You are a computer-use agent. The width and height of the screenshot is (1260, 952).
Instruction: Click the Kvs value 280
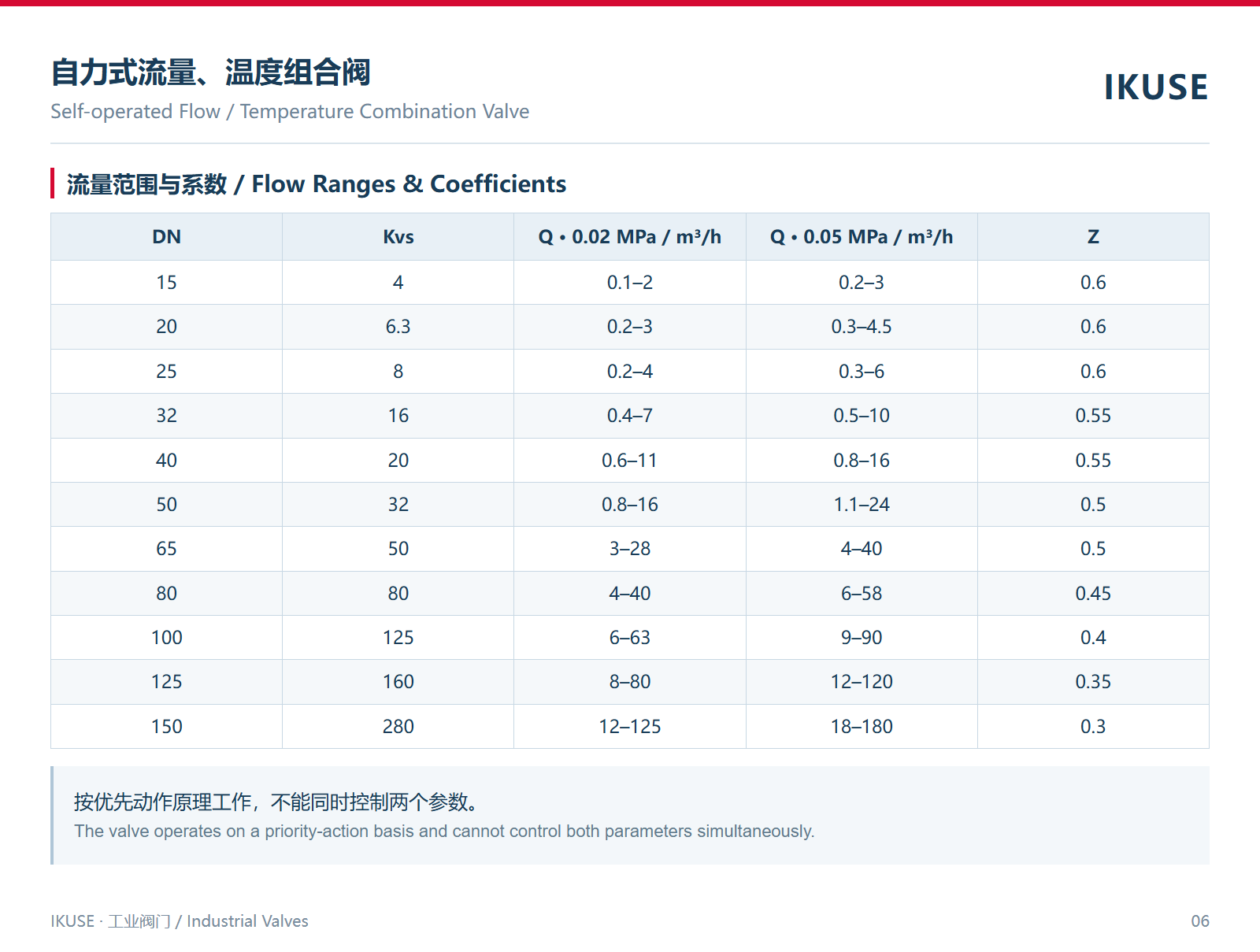point(398,727)
